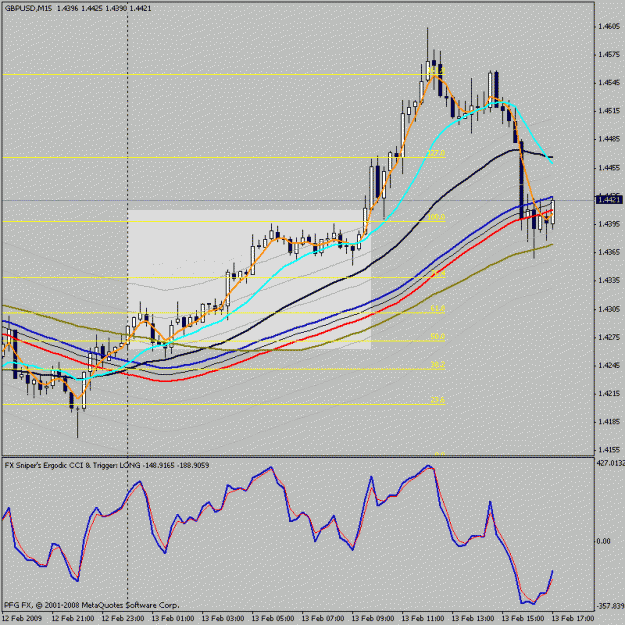Click the 1.4365 price axis label
Viewport: 625px width, 625px height.
(609, 252)
